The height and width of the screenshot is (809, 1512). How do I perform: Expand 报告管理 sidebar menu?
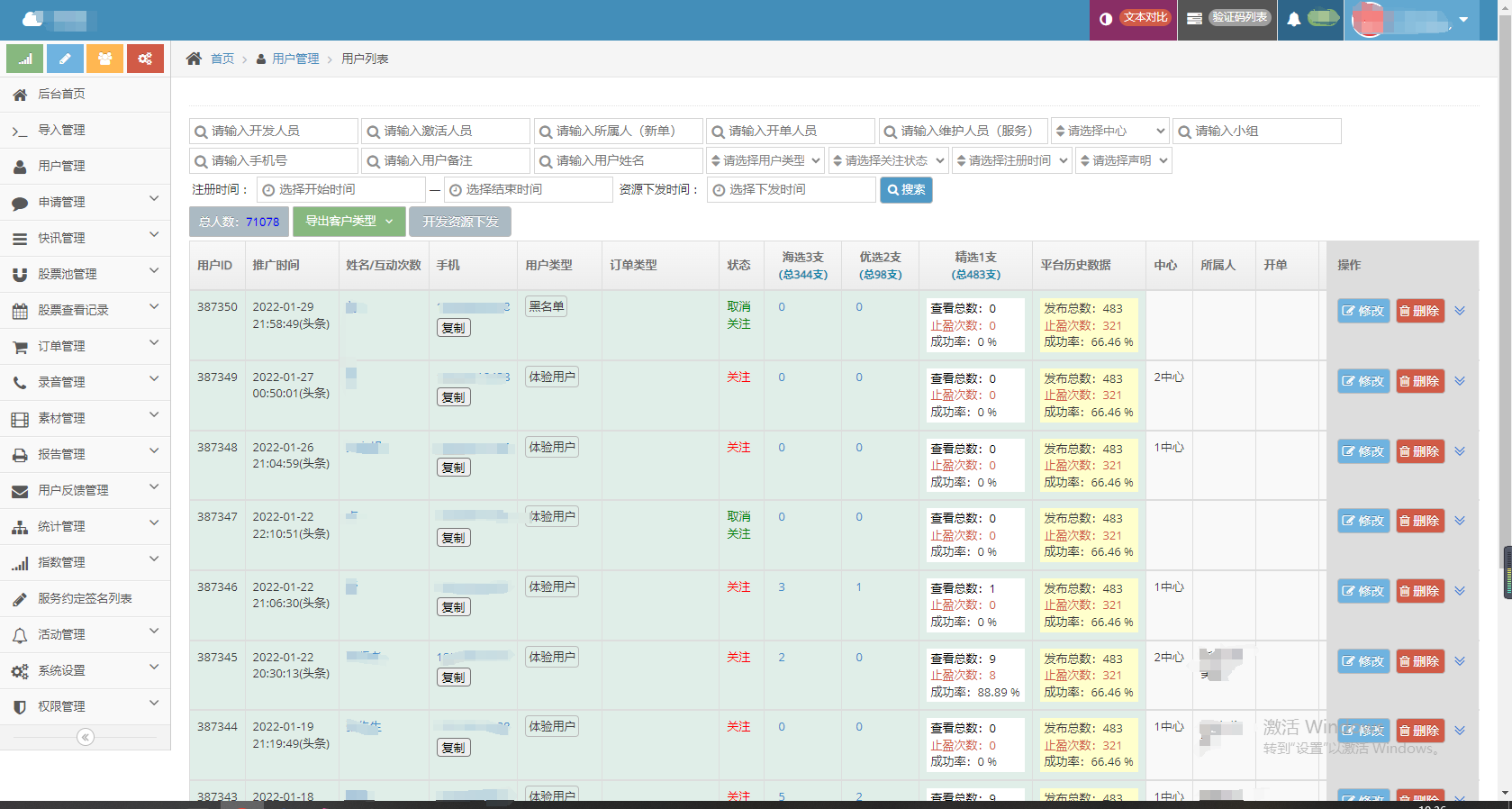(x=85, y=454)
